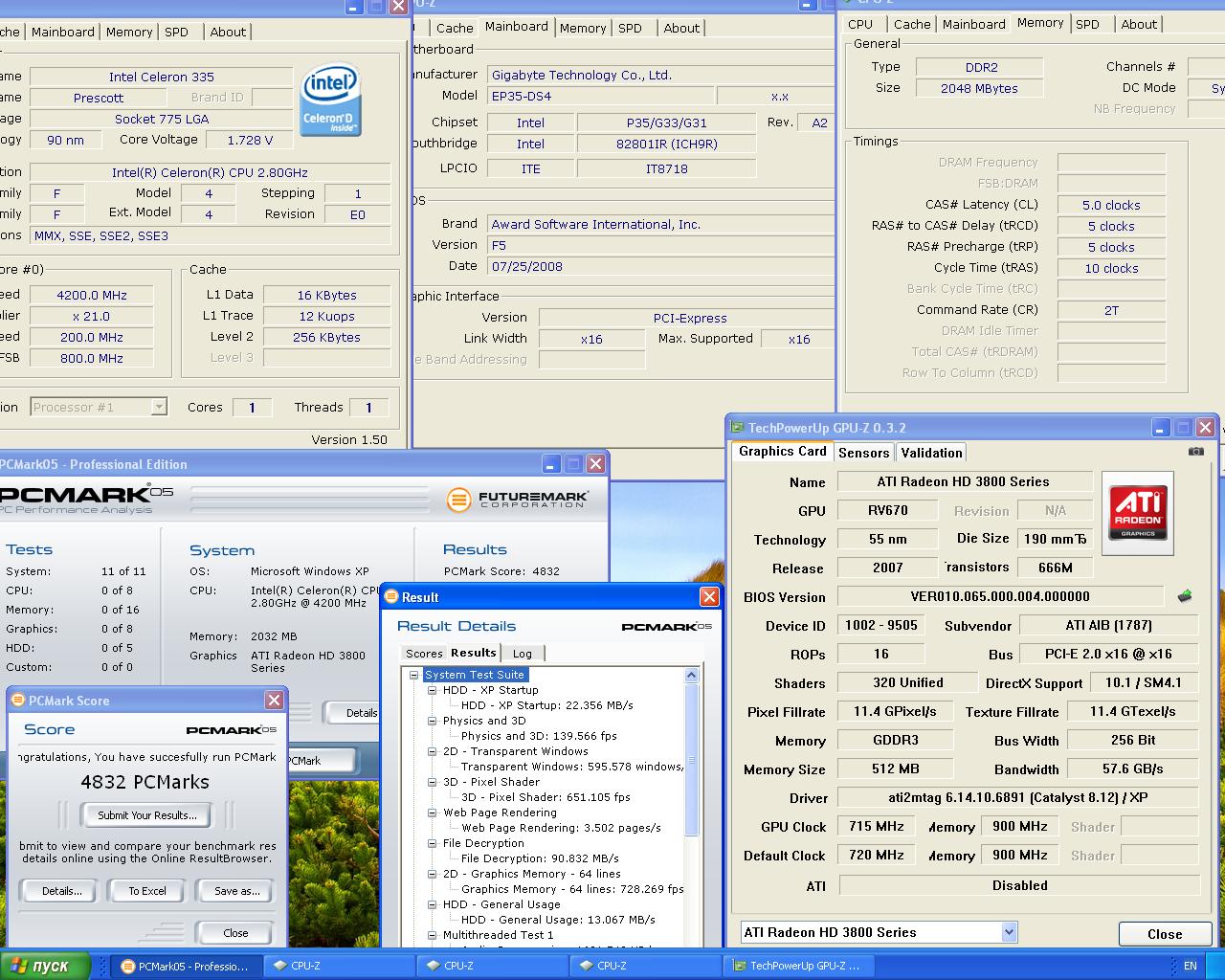Click the 'Award Software International, Inc.' BIOS brand
This screenshot has width=1225, height=980.
tap(660, 224)
